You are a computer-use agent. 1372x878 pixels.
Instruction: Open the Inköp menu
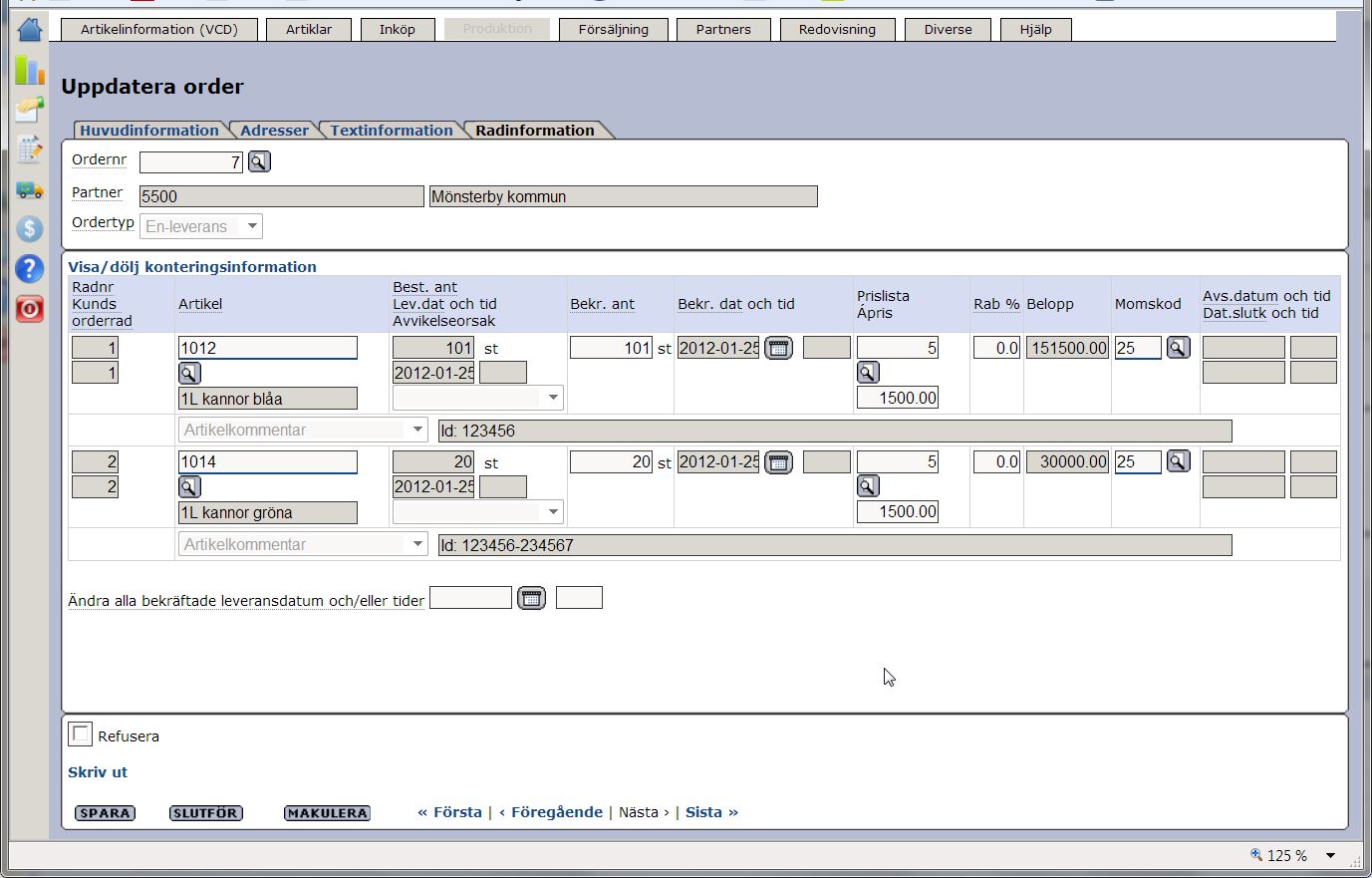[x=398, y=29]
